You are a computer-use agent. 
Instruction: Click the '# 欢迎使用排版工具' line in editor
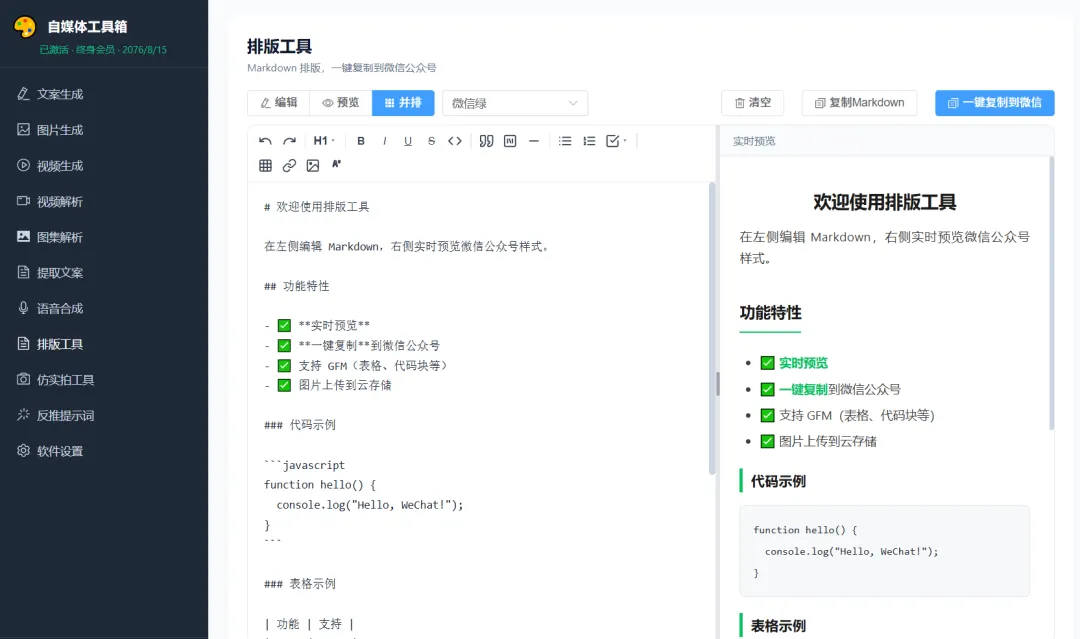[317, 207]
